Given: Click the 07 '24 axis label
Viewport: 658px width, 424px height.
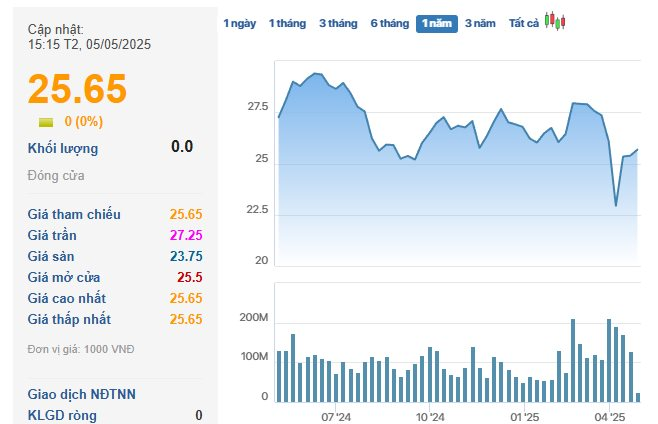Looking at the screenshot, I should tap(336, 417).
